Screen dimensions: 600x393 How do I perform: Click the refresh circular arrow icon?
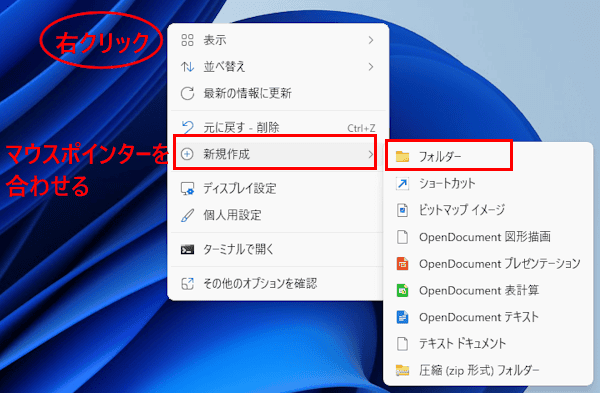(x=187, y=93)
